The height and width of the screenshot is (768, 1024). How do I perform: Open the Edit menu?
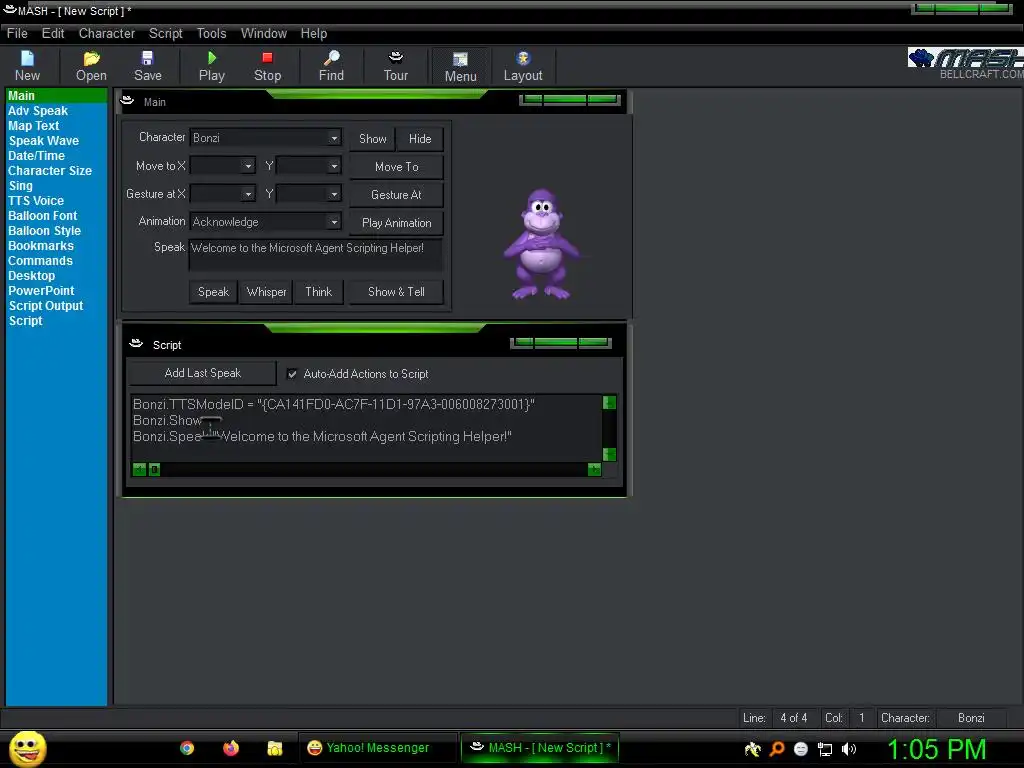click(53, 33)
